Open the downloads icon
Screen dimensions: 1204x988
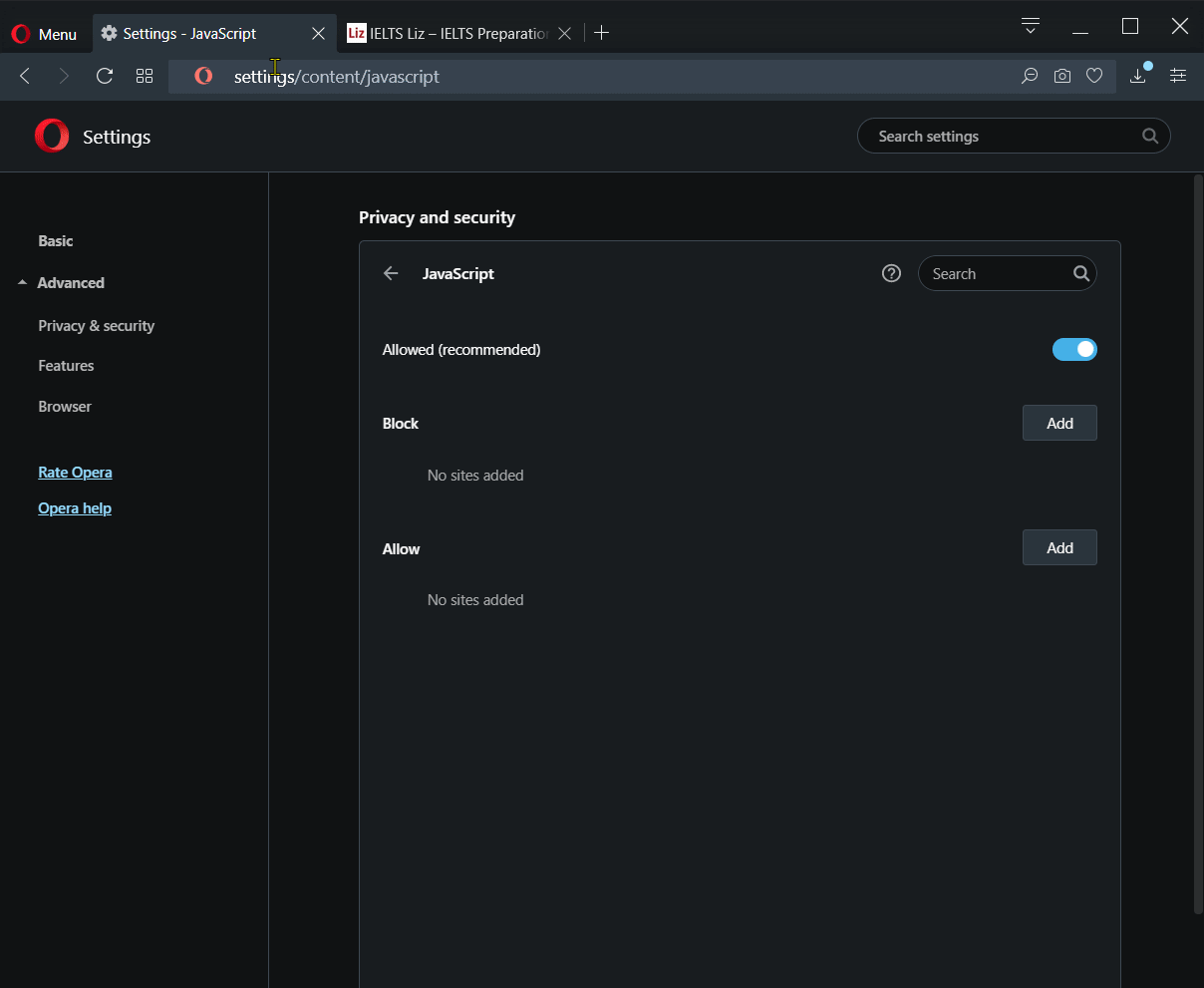[x=1138, y=76]
